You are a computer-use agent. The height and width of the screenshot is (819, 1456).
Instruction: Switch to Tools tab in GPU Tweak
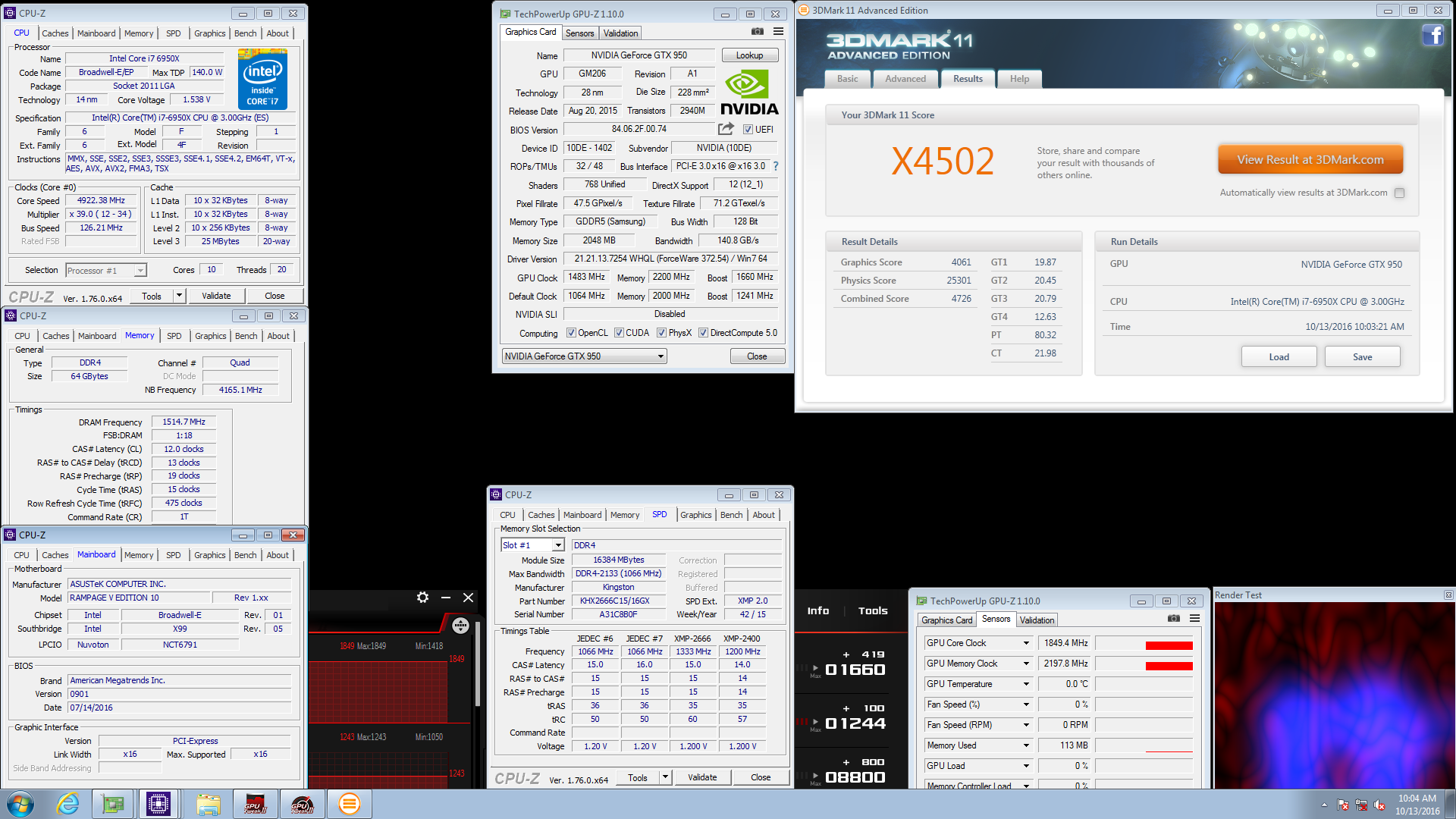click(873, 610)
